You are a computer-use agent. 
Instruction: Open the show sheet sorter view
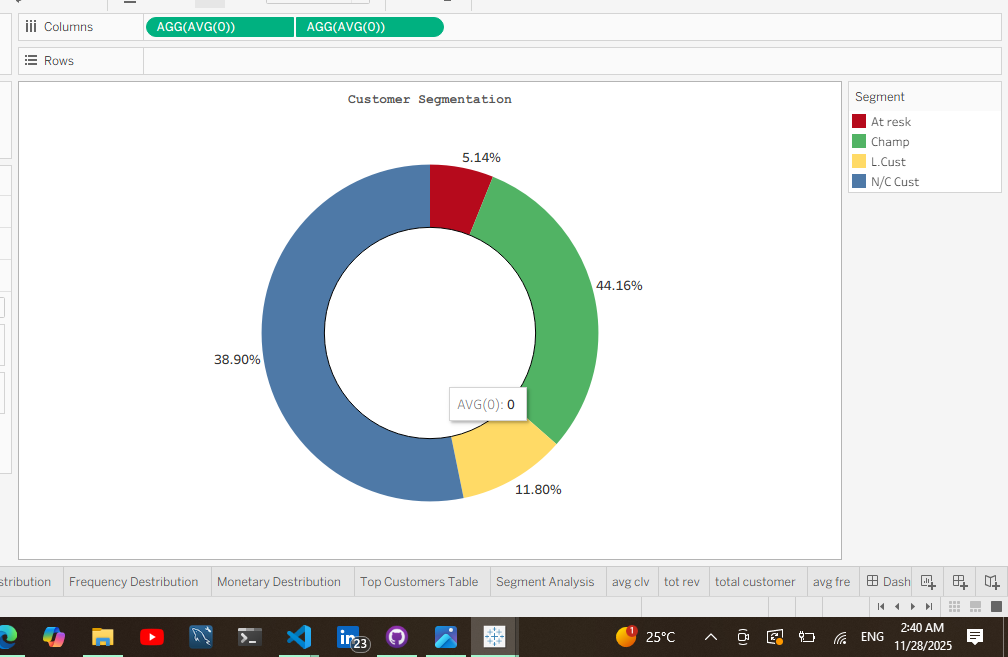pyautogui.click(x=954, y=607)
